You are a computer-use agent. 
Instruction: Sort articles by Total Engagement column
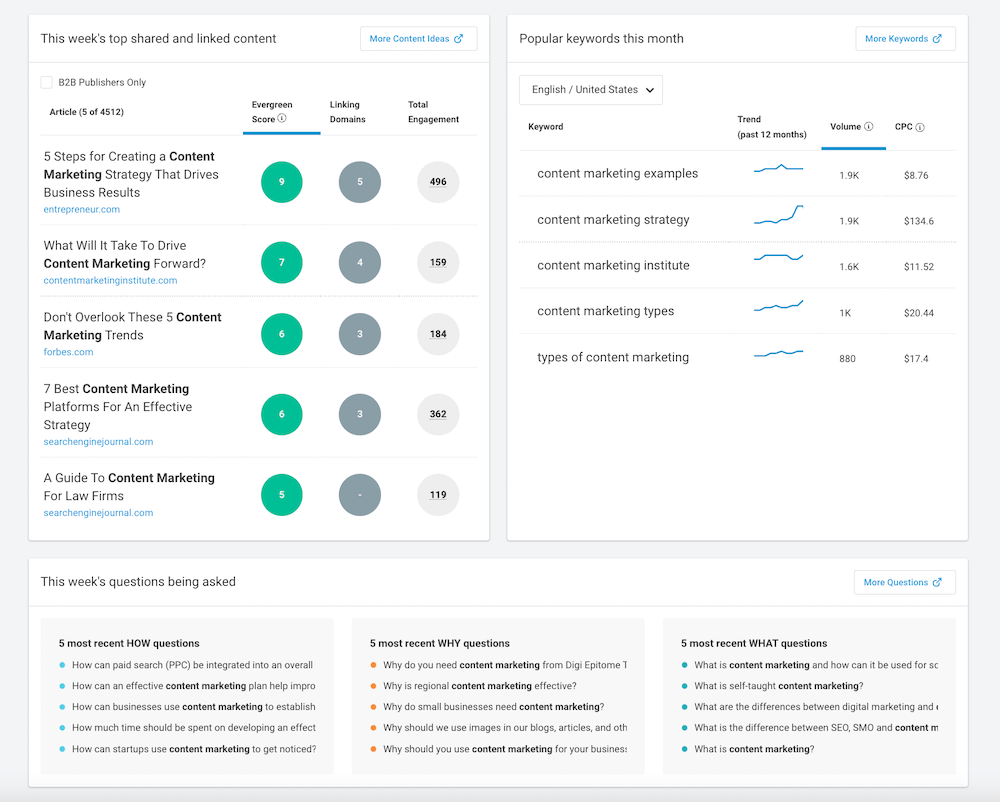pos(433,112)
